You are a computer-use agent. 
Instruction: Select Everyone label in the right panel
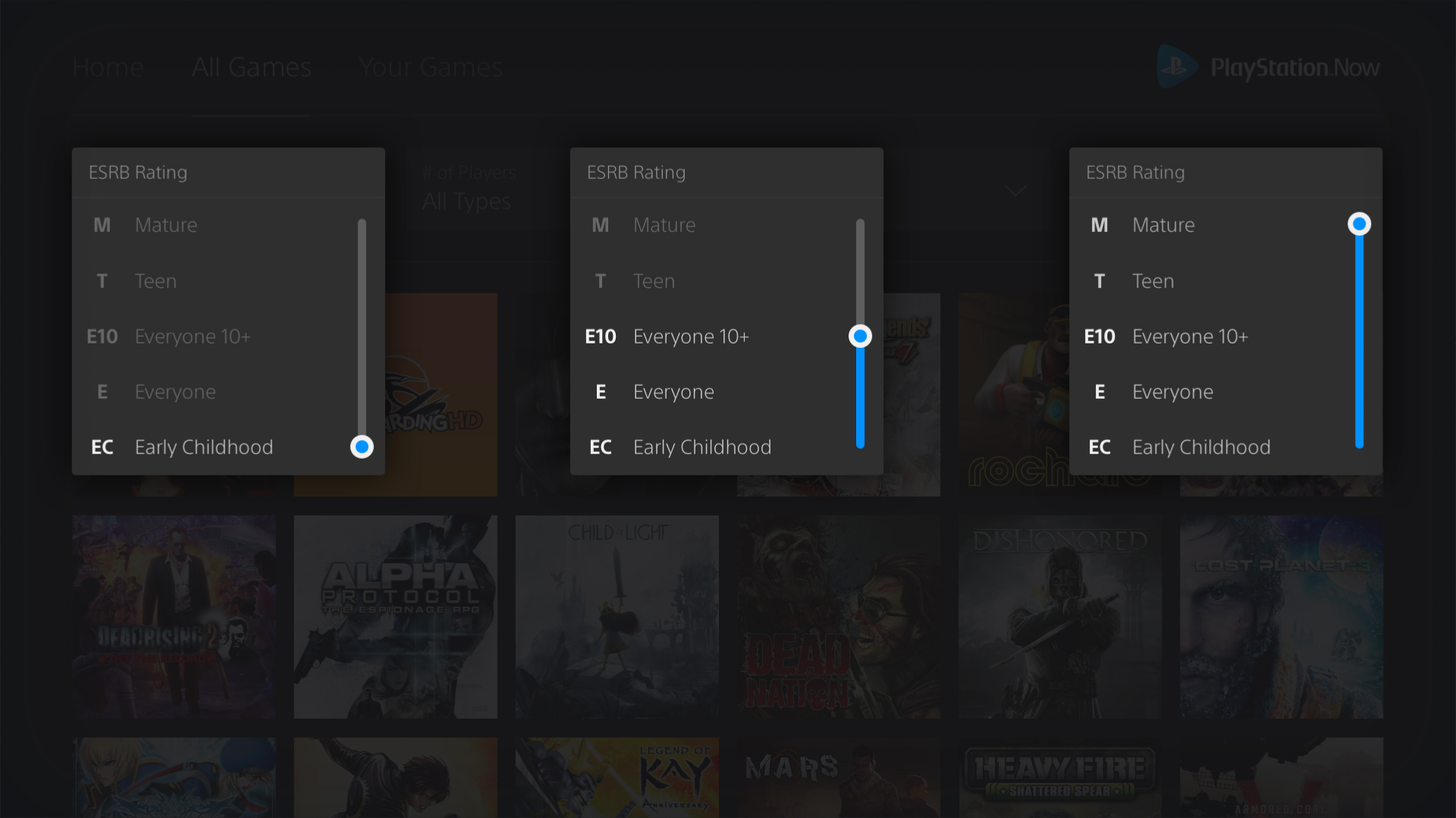(1172, 392)
